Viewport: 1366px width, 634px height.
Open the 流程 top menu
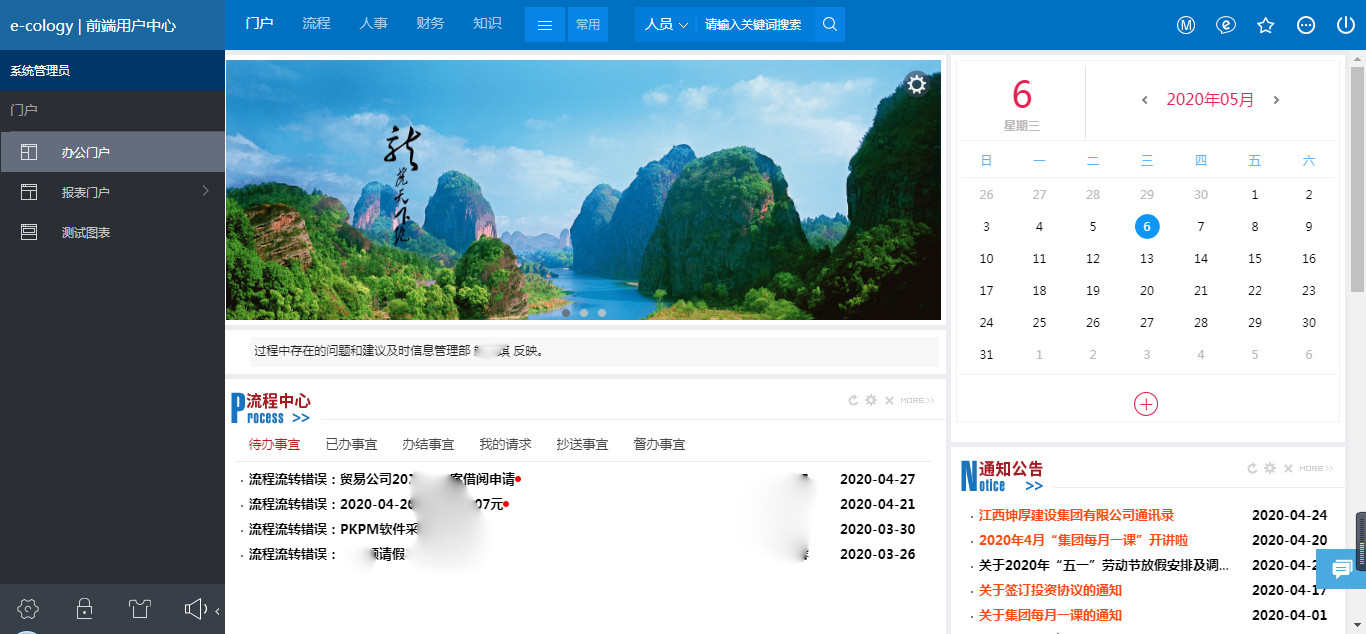pyautogui.click(x=316, y=24)
